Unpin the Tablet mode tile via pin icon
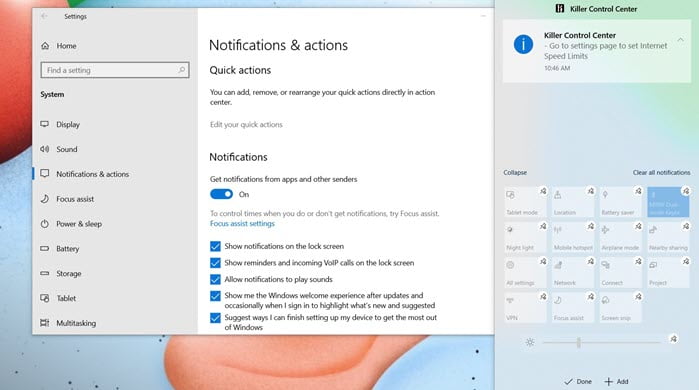The width and height of the screenshot is (699, 390). (x=543, y=191)
